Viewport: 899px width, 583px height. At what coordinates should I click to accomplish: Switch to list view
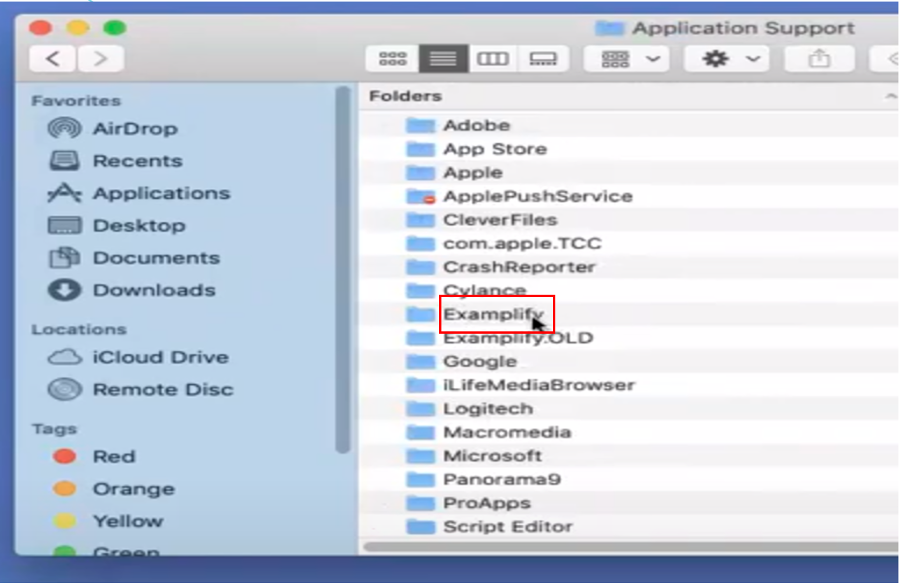443,58
